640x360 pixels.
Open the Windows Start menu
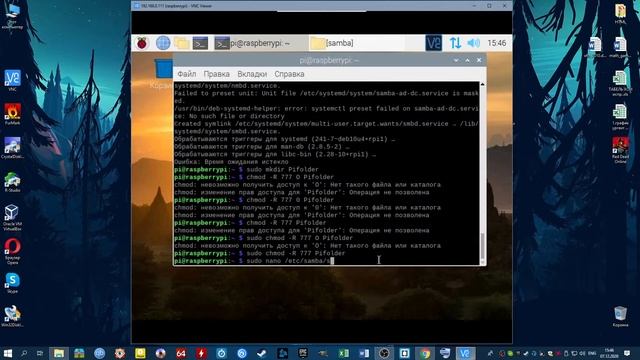pyautogui.click(x=8, y=353)
